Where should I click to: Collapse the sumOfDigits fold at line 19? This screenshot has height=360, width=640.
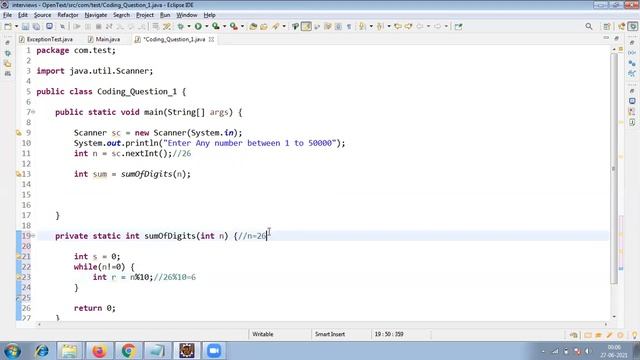[x=33, y=236]
